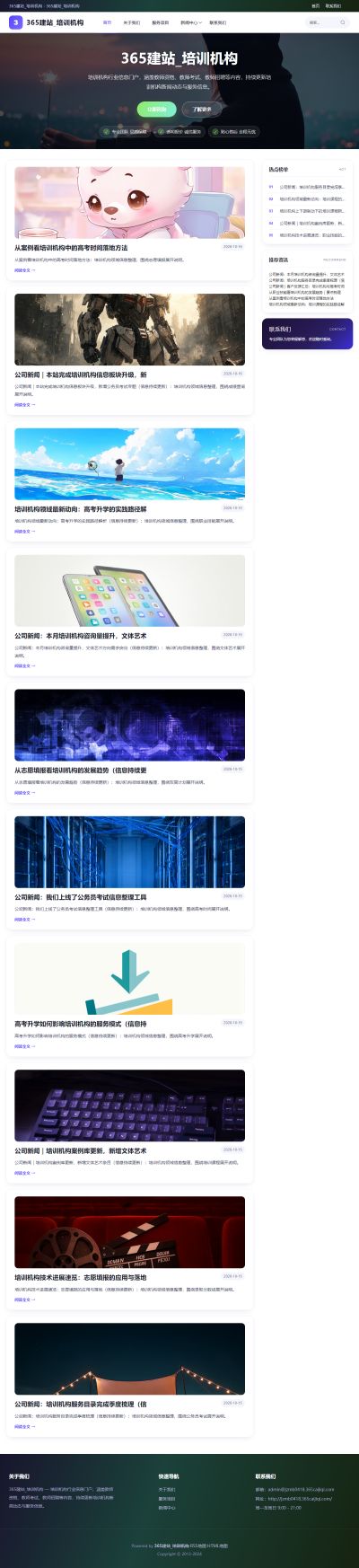The image size is (359, 1568).
Task: Open the backlit keyboard thumbnail
Action: [x=129, y=1106]
